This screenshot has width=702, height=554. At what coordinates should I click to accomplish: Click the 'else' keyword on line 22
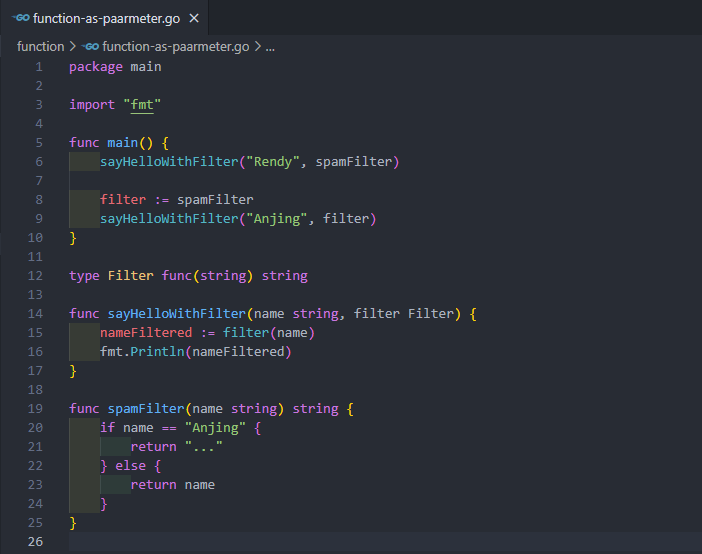point(130,466)
